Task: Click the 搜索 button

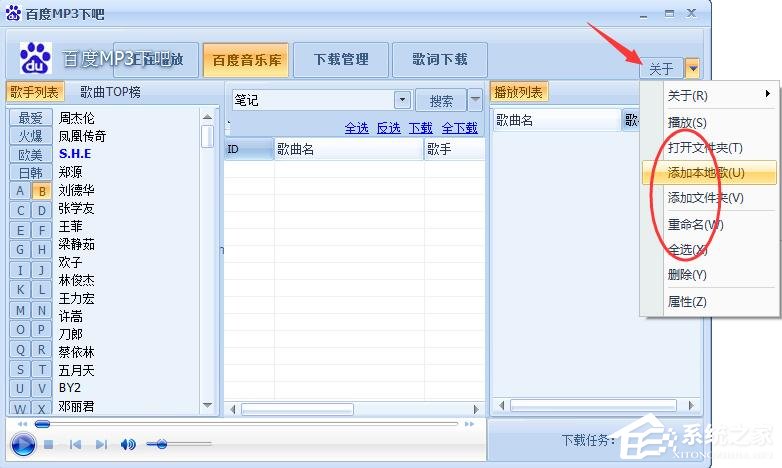Action: tap(441, 101)
